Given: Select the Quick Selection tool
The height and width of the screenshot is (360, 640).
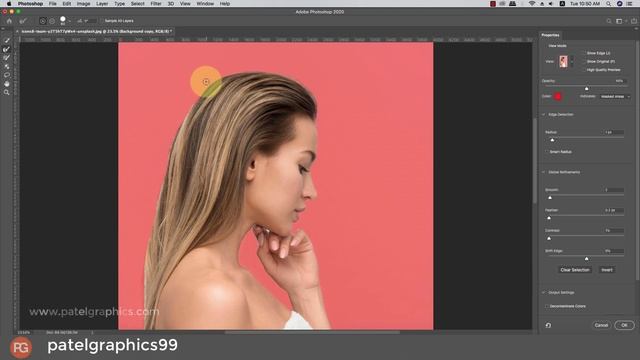Looking at the screenshot, I should click(7, 40).
